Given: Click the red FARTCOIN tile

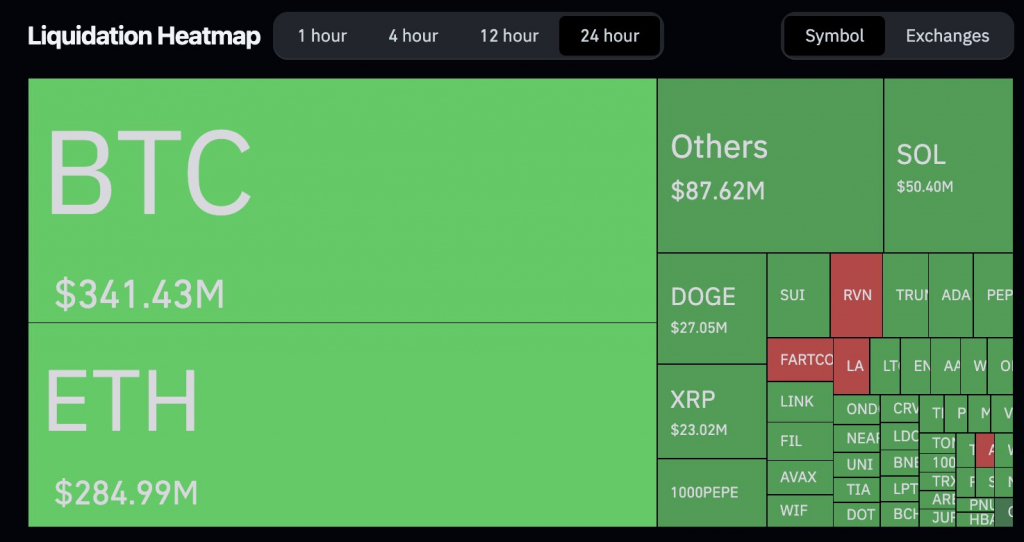Looking at the screenshot, I should [800, 360].
